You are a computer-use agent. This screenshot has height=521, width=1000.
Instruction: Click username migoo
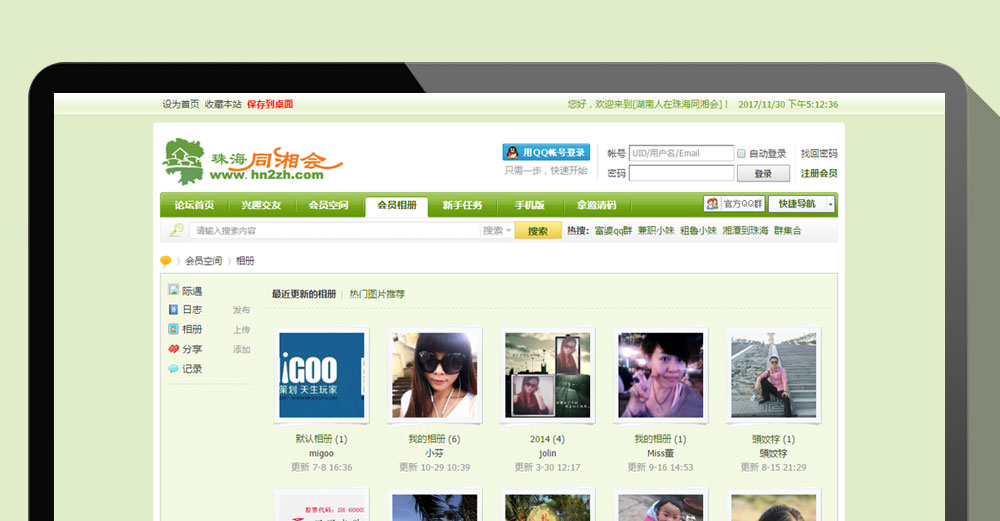coord(321,453)
